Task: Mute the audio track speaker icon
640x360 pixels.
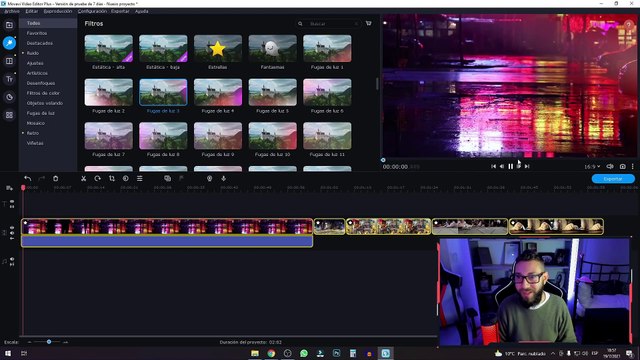Action: (12, 259)
